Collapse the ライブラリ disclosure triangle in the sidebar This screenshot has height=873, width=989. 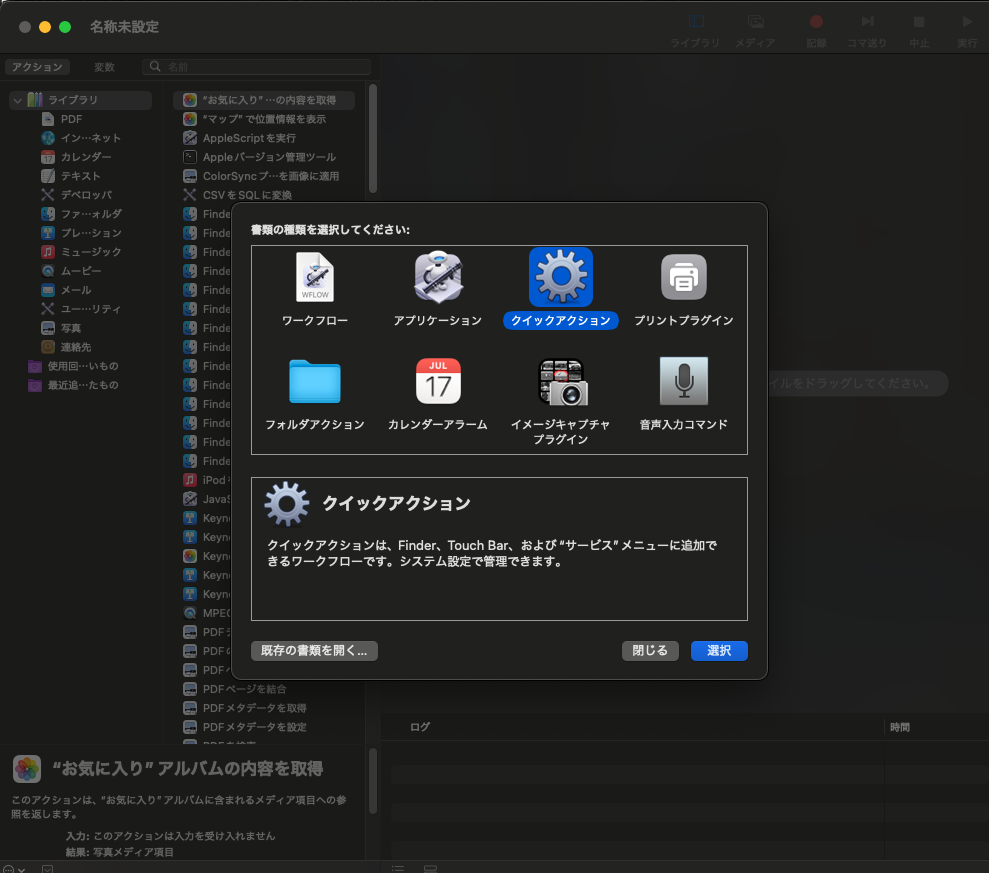pos(17,100)
